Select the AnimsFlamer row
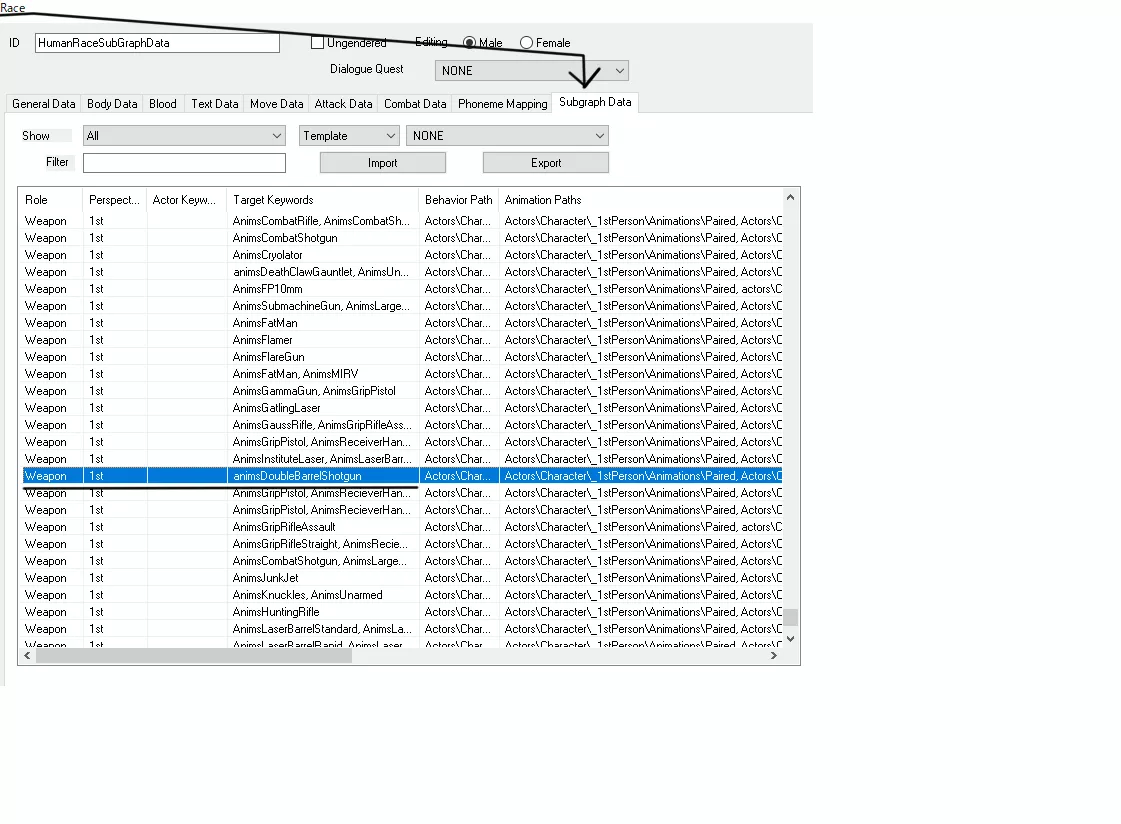This screenshot has width=1121, height=824. click(x=403, y=340)
